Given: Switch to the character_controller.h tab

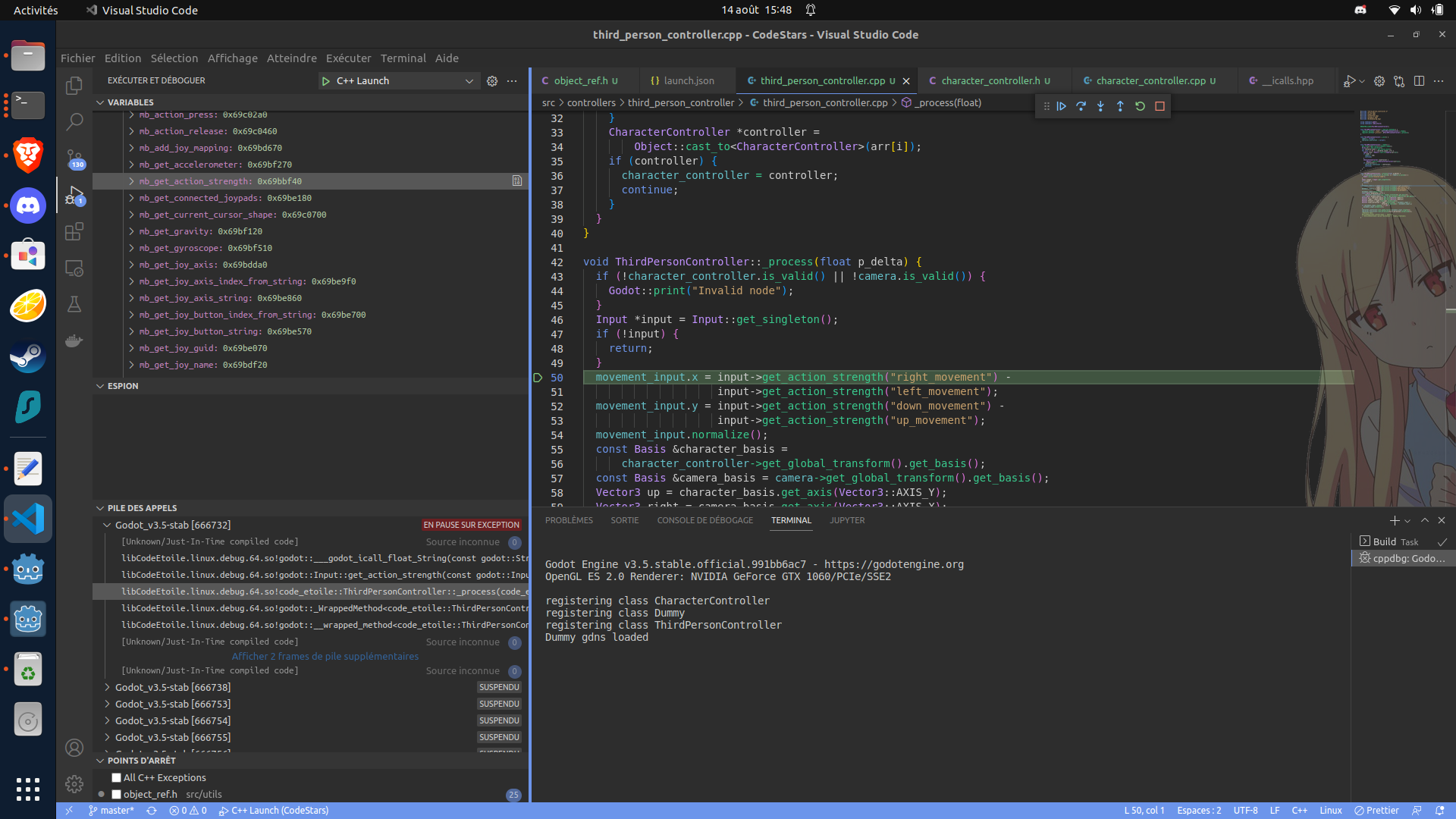Looking at the screenshot, I should pos(990,80).
